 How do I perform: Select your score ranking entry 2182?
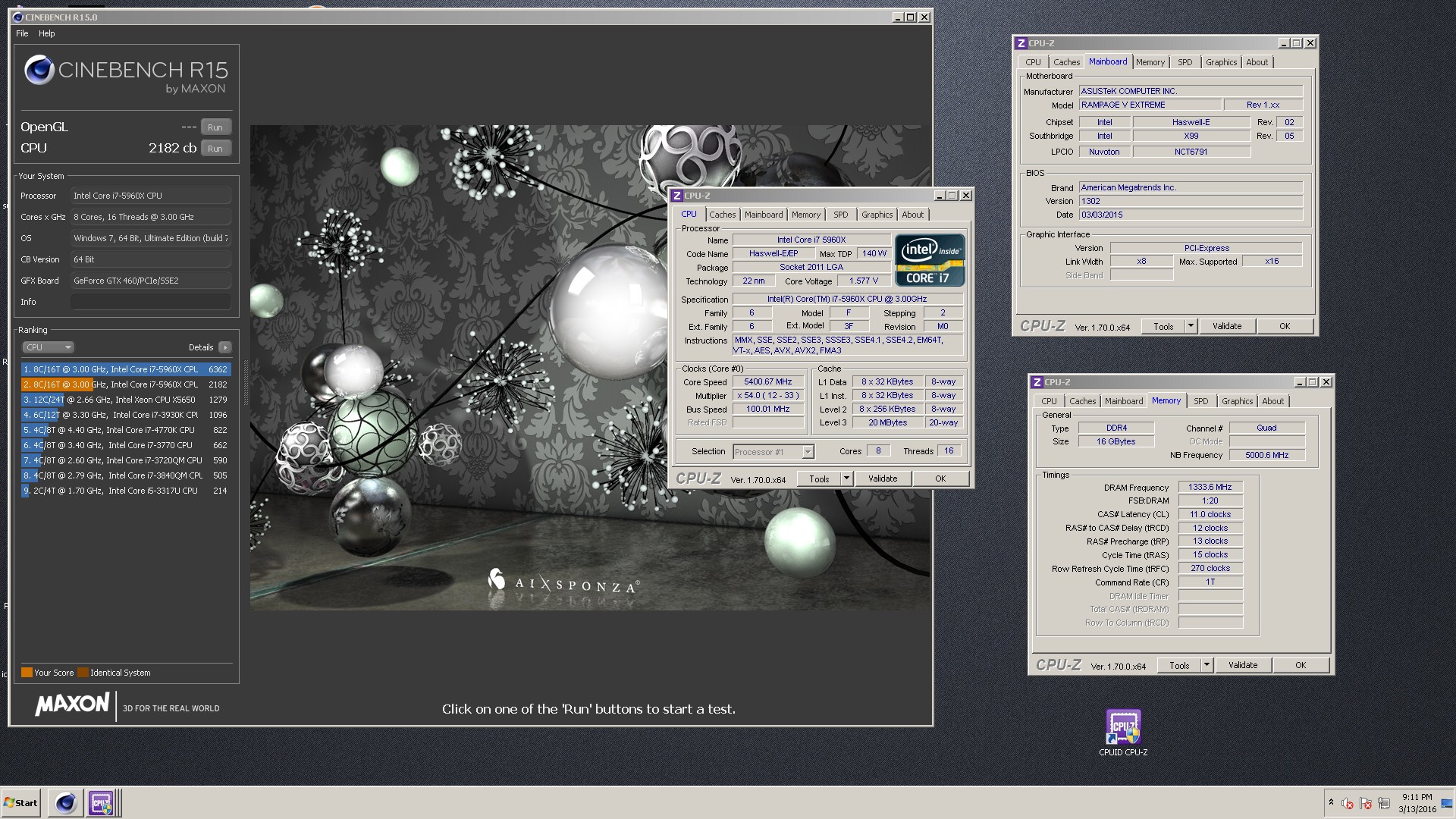point(125,384)
